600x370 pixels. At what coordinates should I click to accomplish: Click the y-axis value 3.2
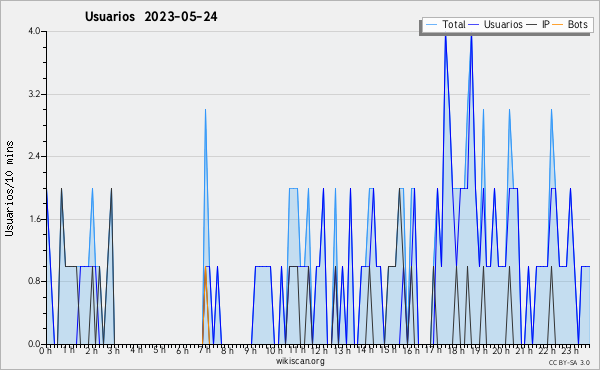point(34,94)
